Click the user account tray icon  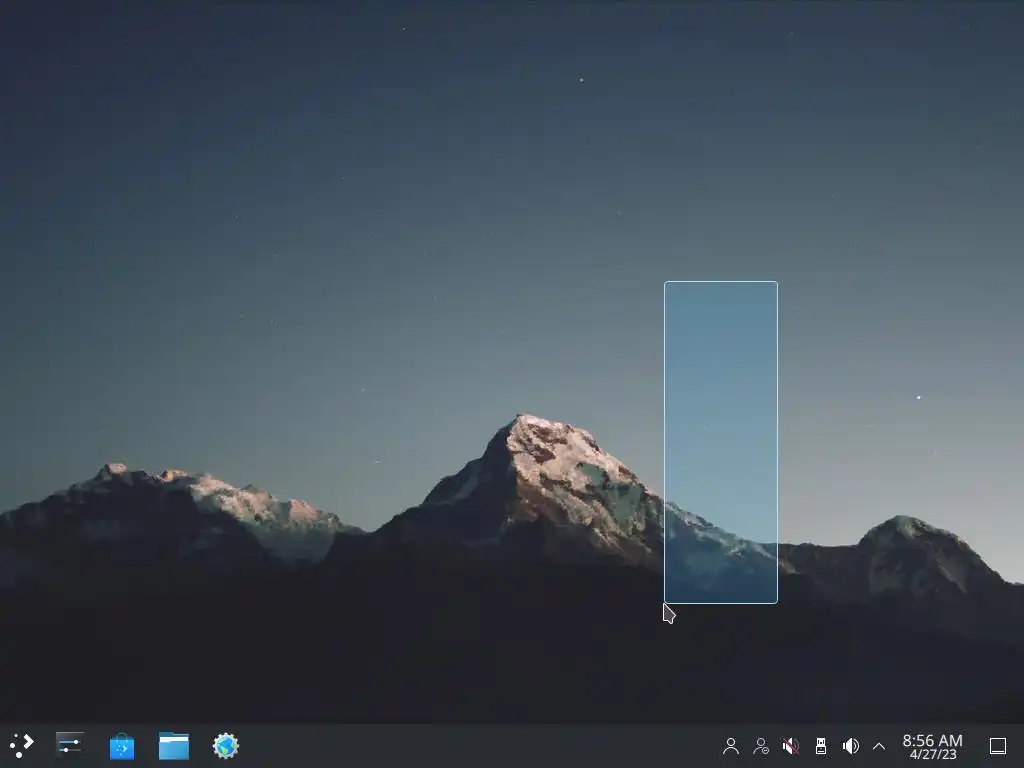click(x=731, y=746)
